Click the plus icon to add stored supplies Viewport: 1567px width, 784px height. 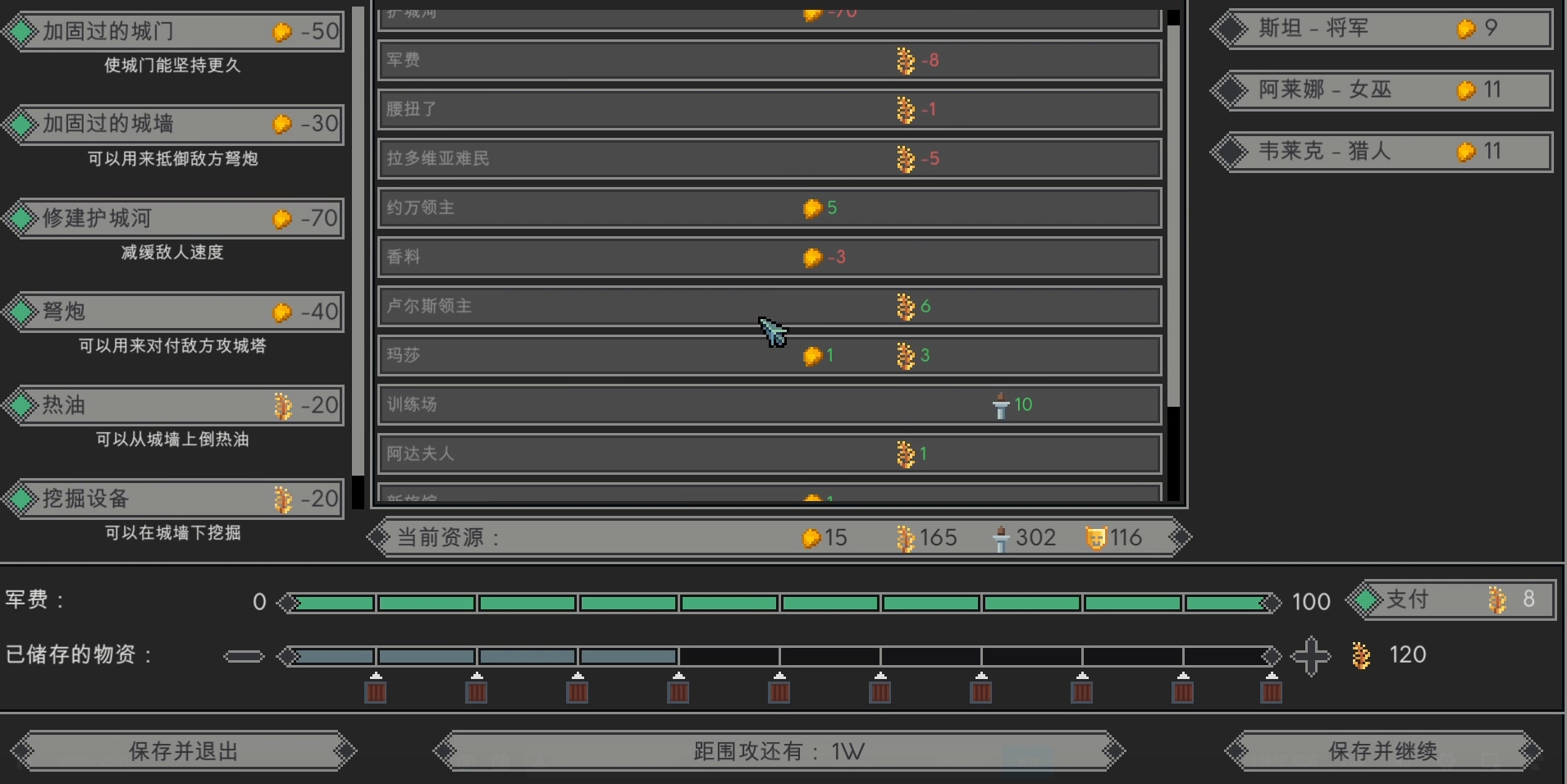coord(1311,655)
